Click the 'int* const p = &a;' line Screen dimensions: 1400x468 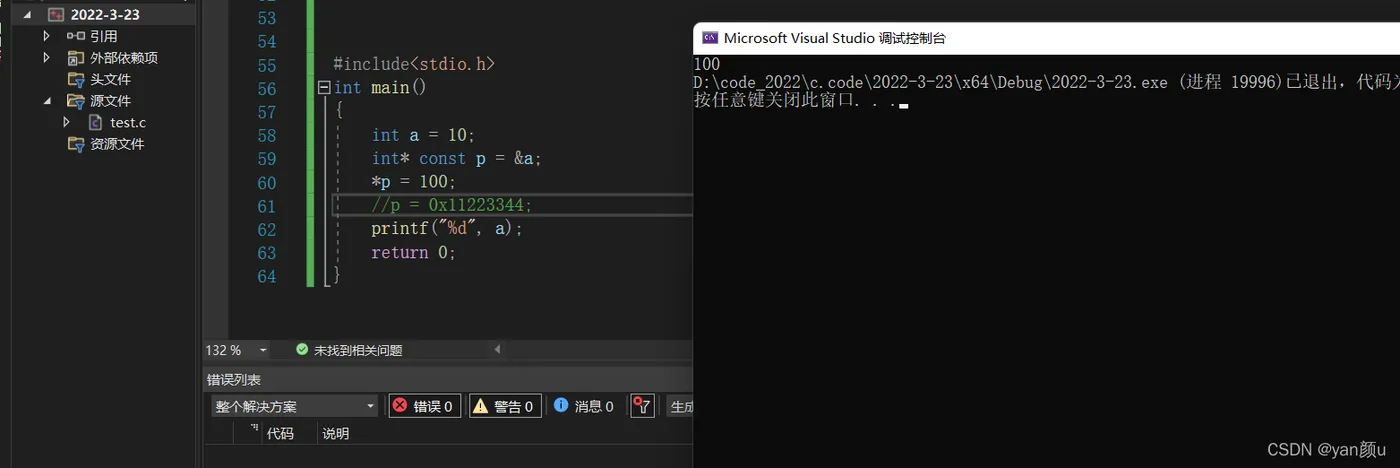pyautogui.click(x=456, y=158)
